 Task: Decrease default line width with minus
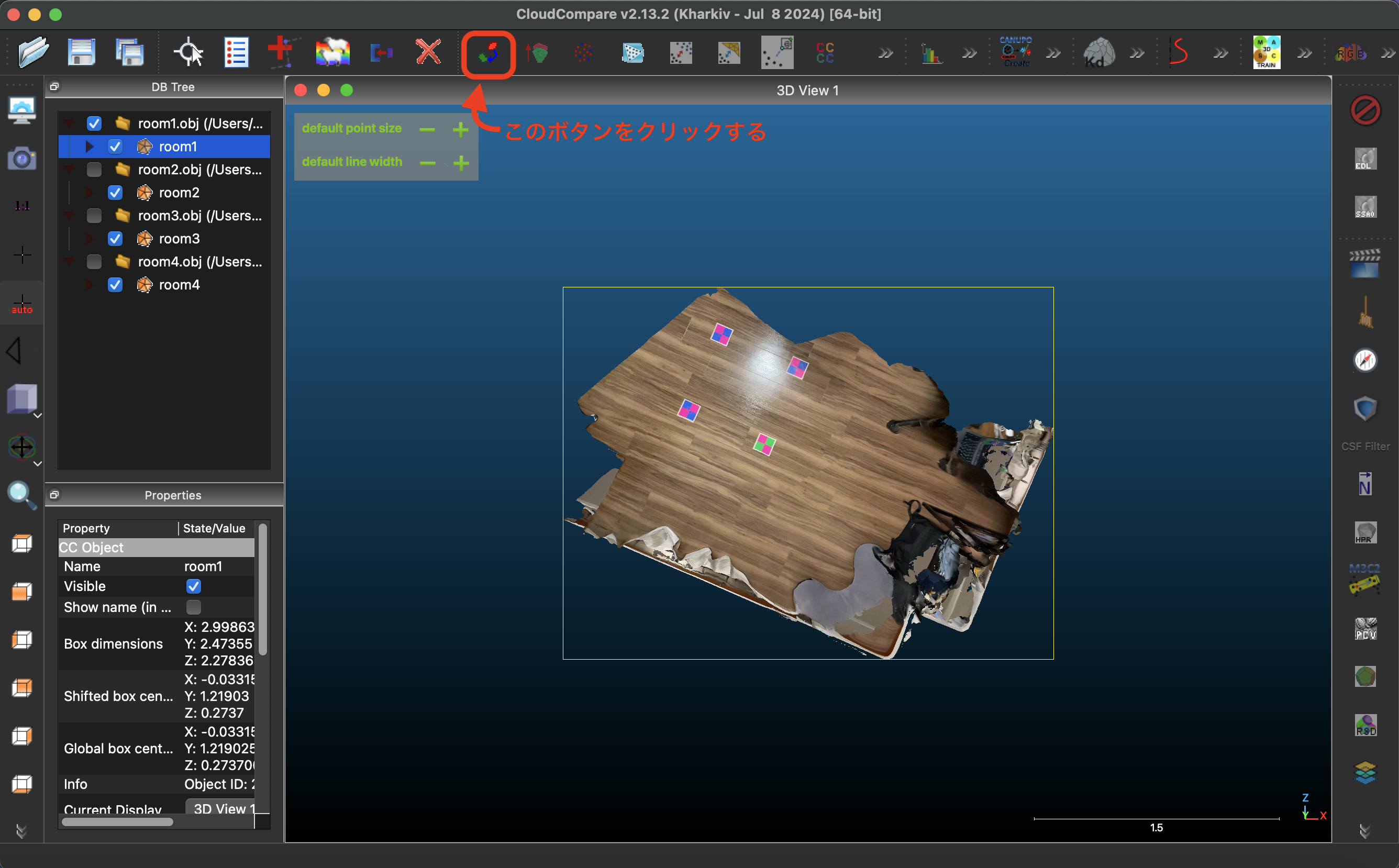tap(427, 163)
